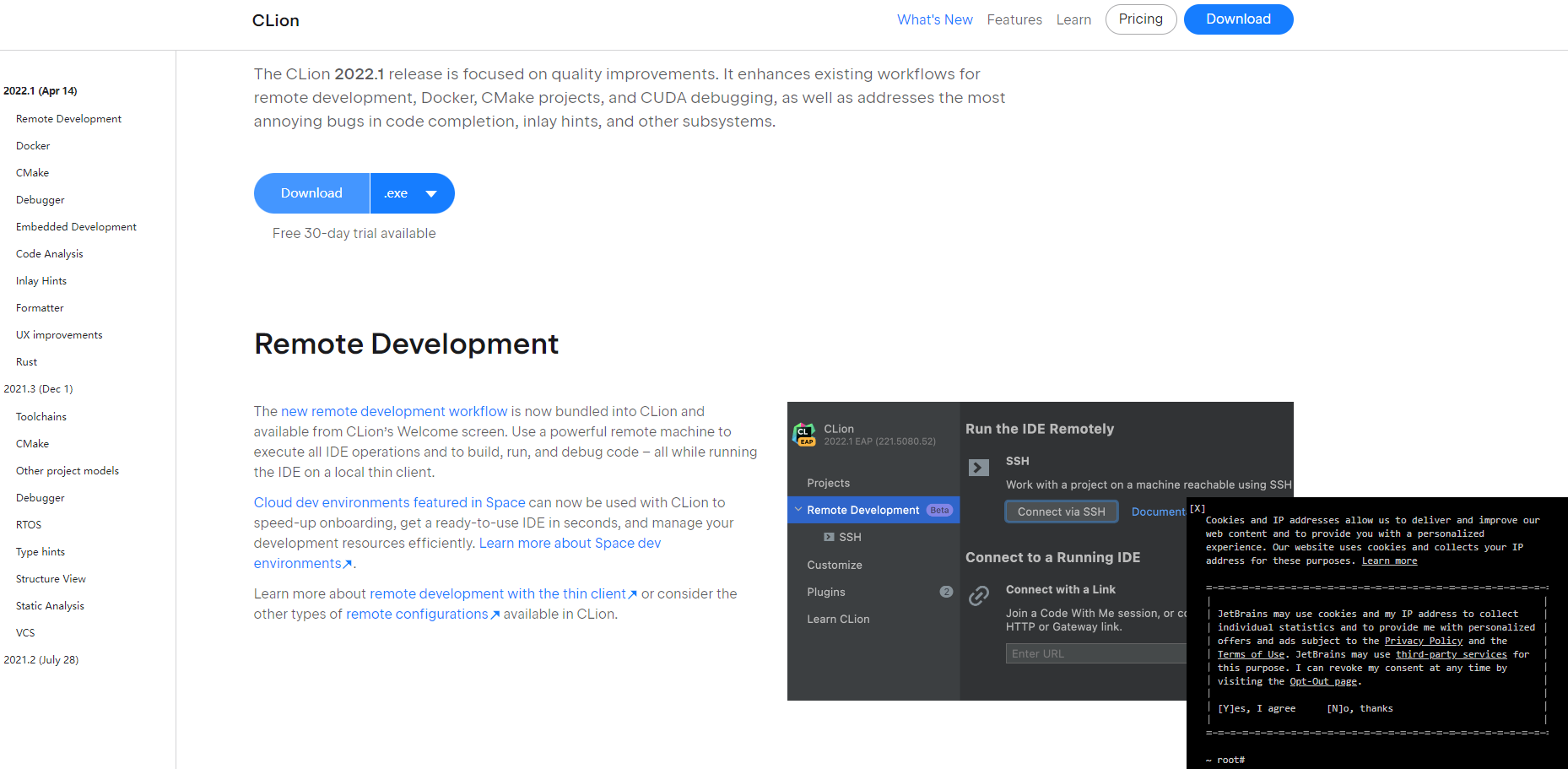Viewport: 1568px width, 769px height.
Task: Go to UX improvements in sidebar
Action: [x=59, y=335]
